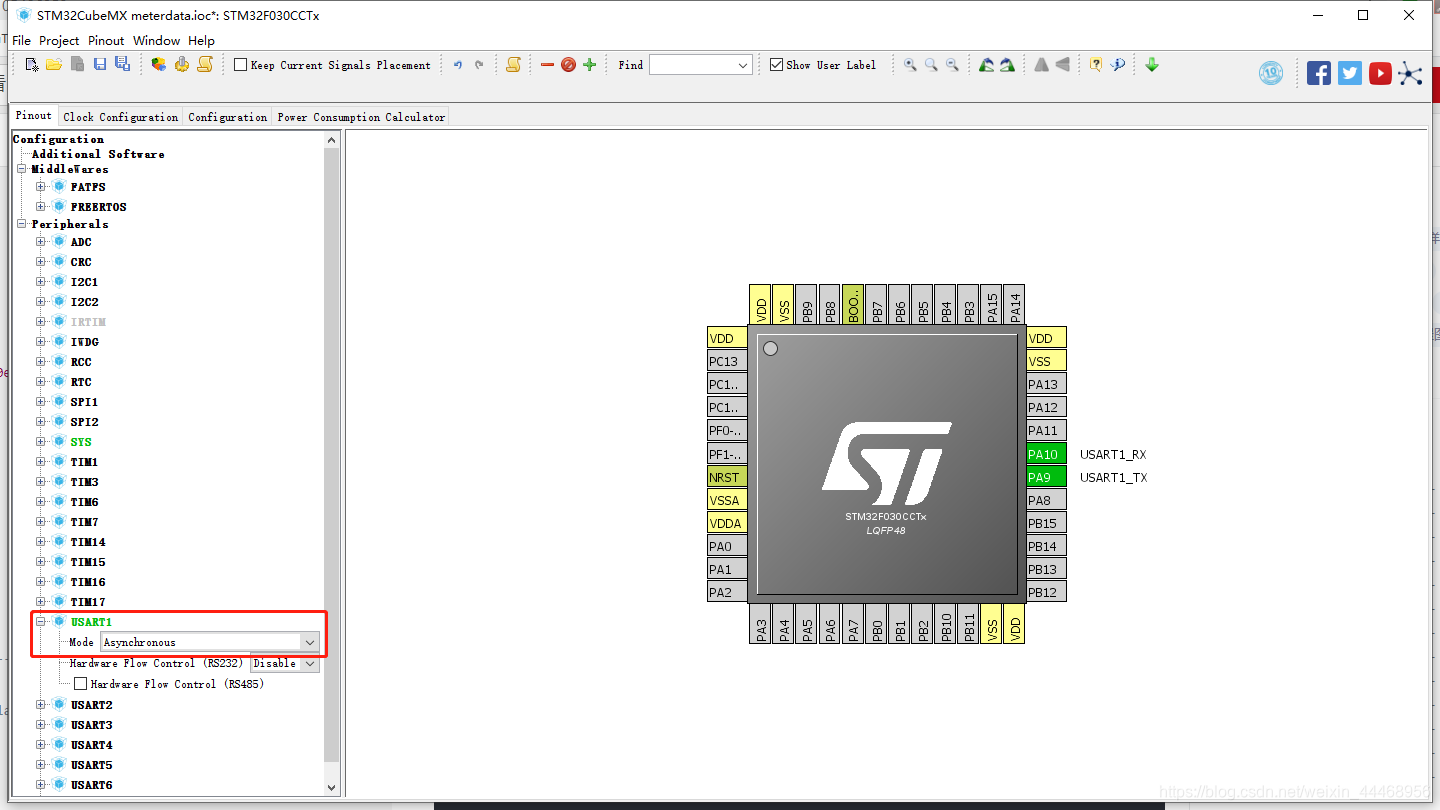
Task: Click the Zoom In magnifier icon
Action: [x=910, y=65]
